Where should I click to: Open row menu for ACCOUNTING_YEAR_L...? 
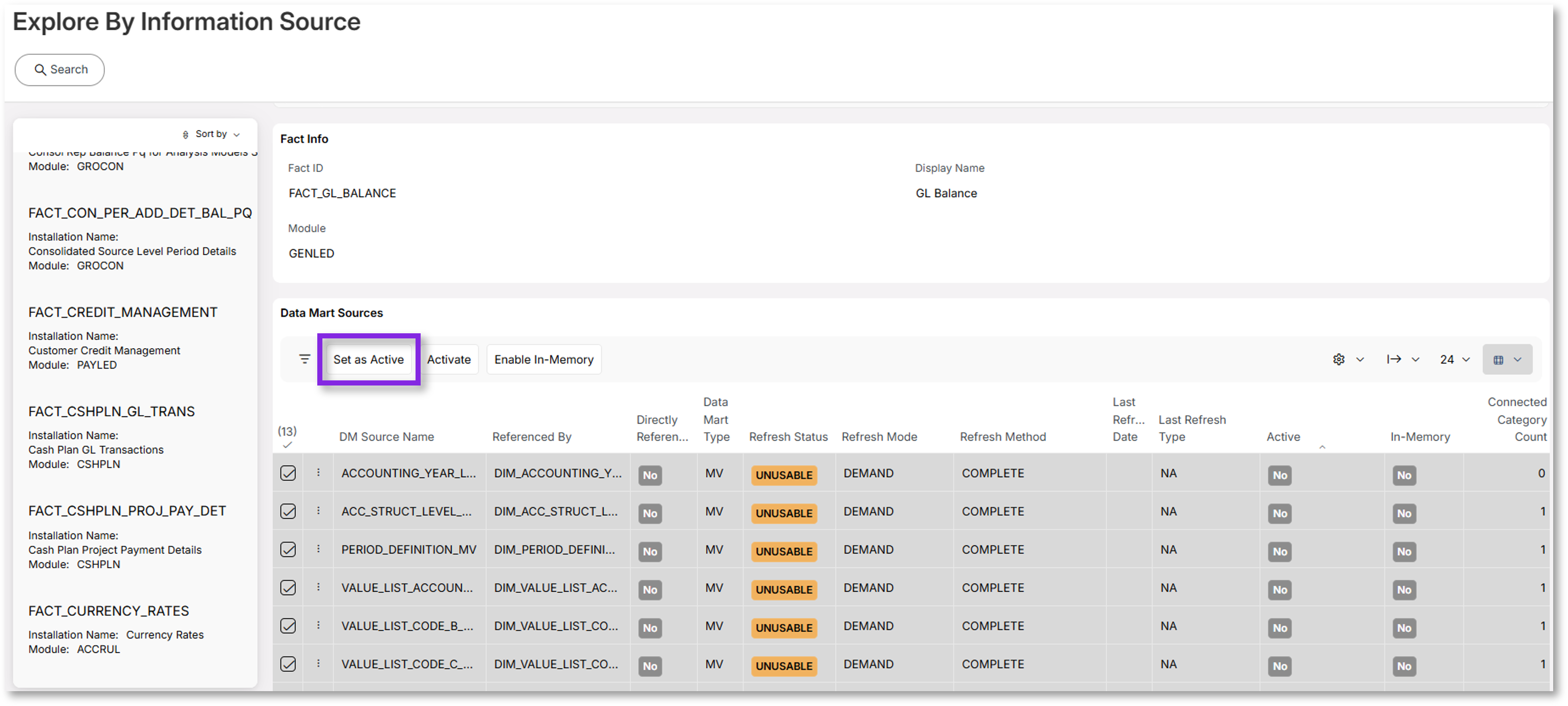318,473
